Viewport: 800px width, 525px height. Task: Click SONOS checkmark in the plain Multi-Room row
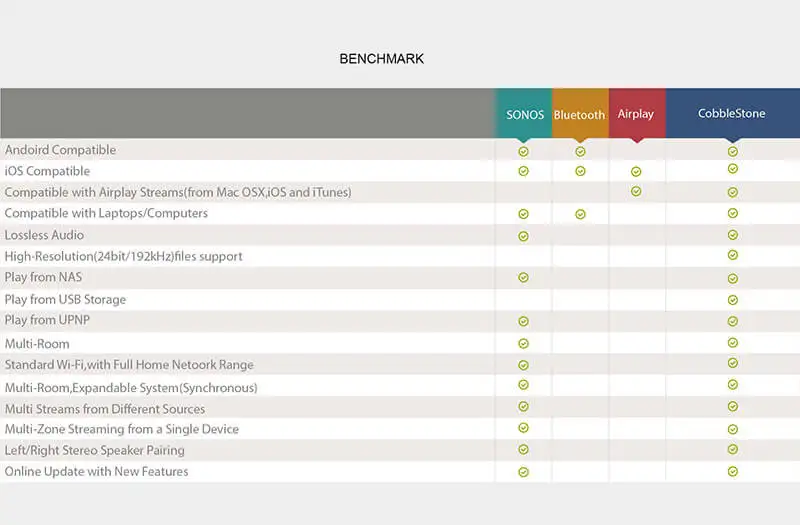pos(523,343)
